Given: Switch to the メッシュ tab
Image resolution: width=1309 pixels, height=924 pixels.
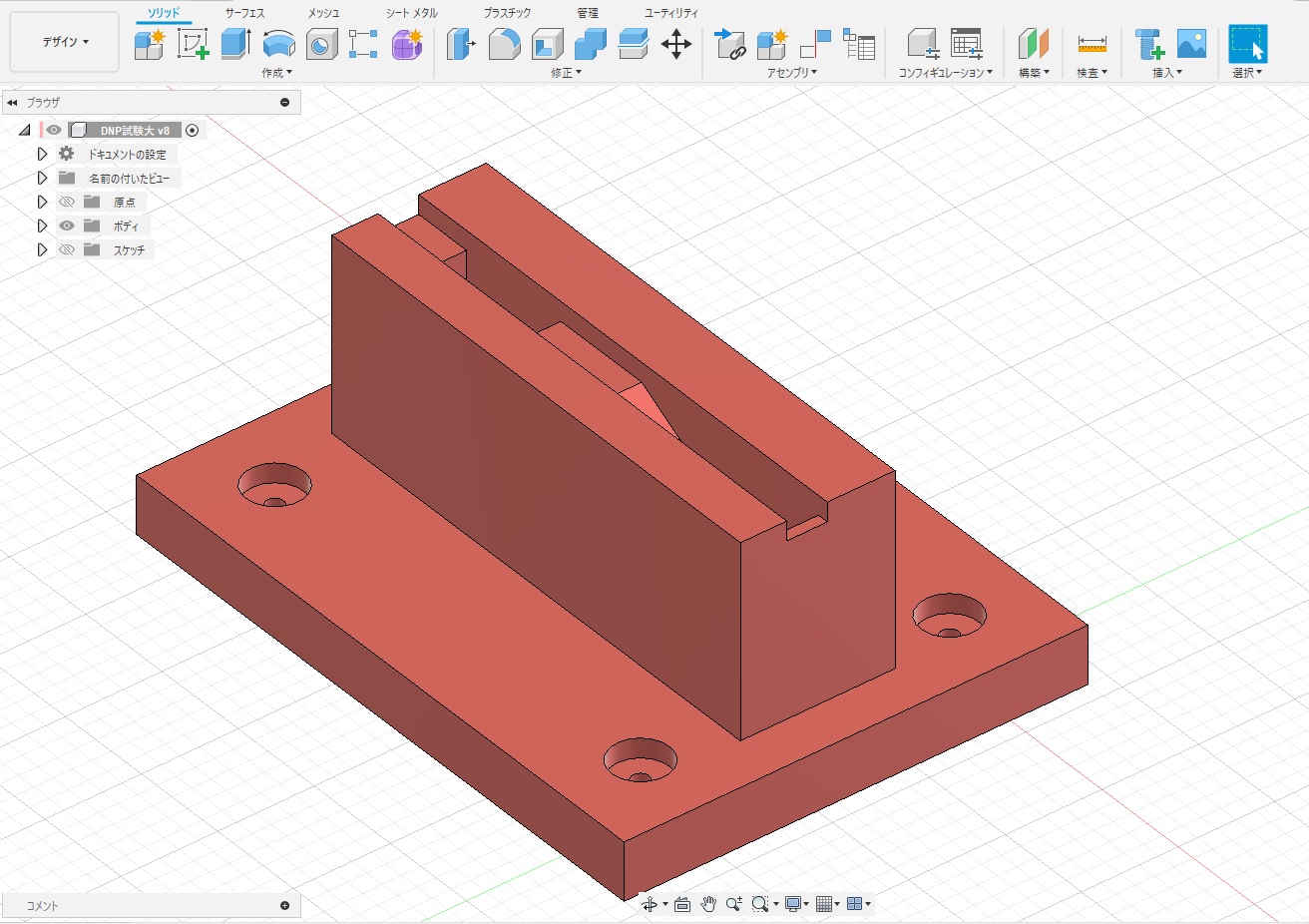Looking at the screenshot, I should (x=323, y=13).
